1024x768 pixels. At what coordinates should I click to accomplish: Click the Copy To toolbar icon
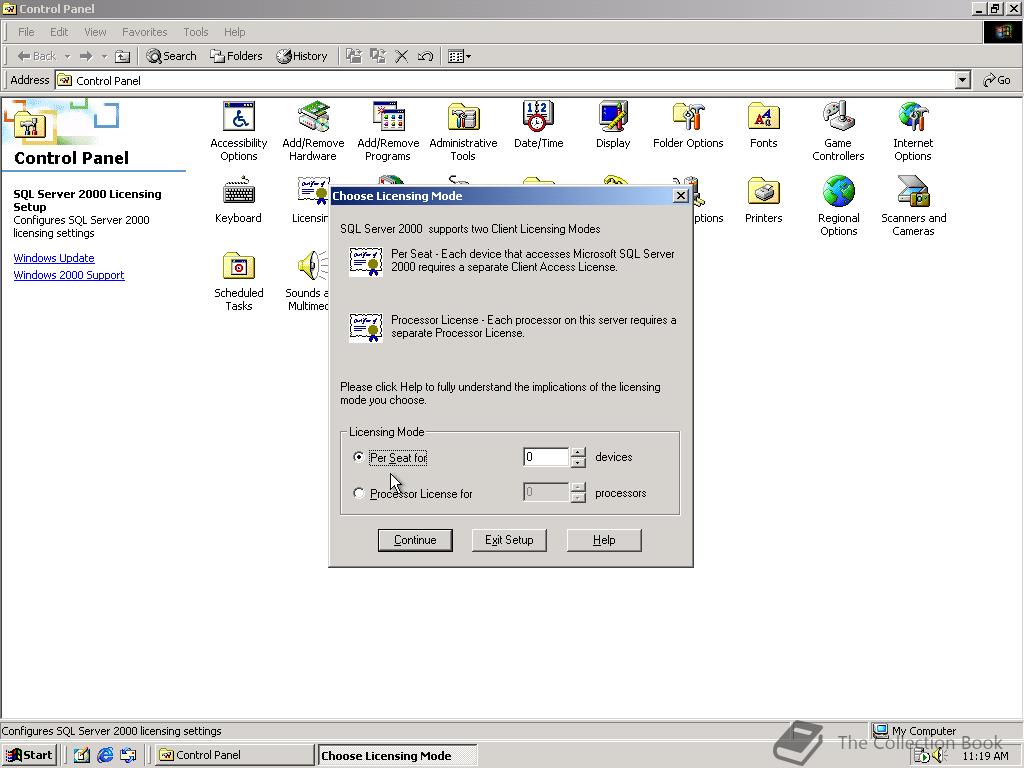coord(377,56)
